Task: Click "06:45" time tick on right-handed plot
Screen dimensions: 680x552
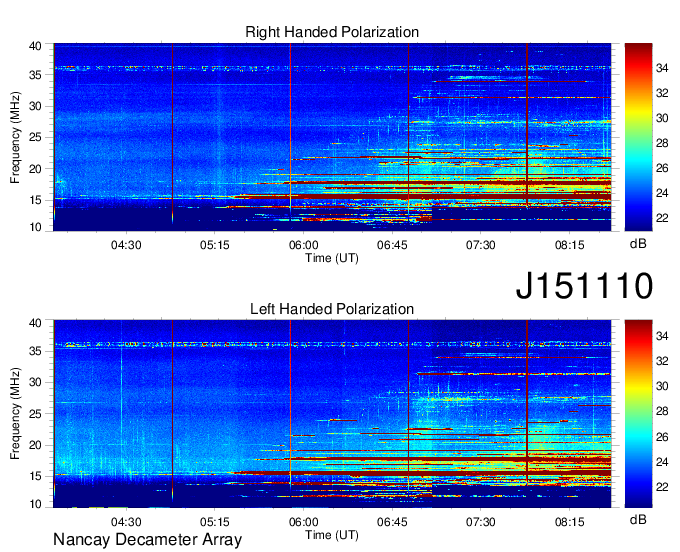Action: pyautogui.click(x=392, y=245)
